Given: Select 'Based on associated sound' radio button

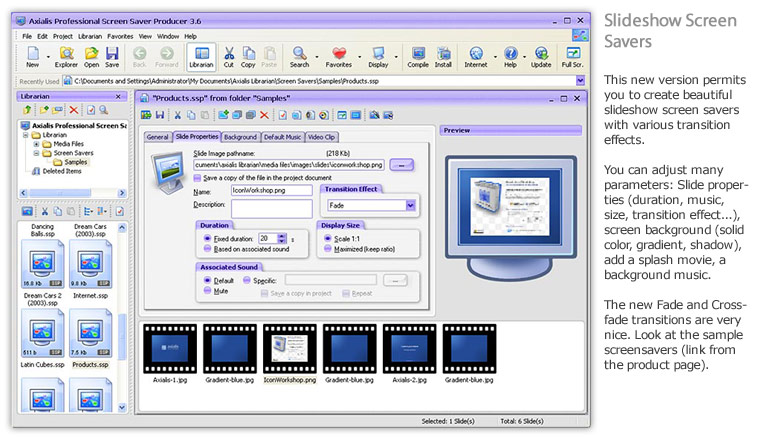Looking at the screenshot, I should tap(207, 249).
